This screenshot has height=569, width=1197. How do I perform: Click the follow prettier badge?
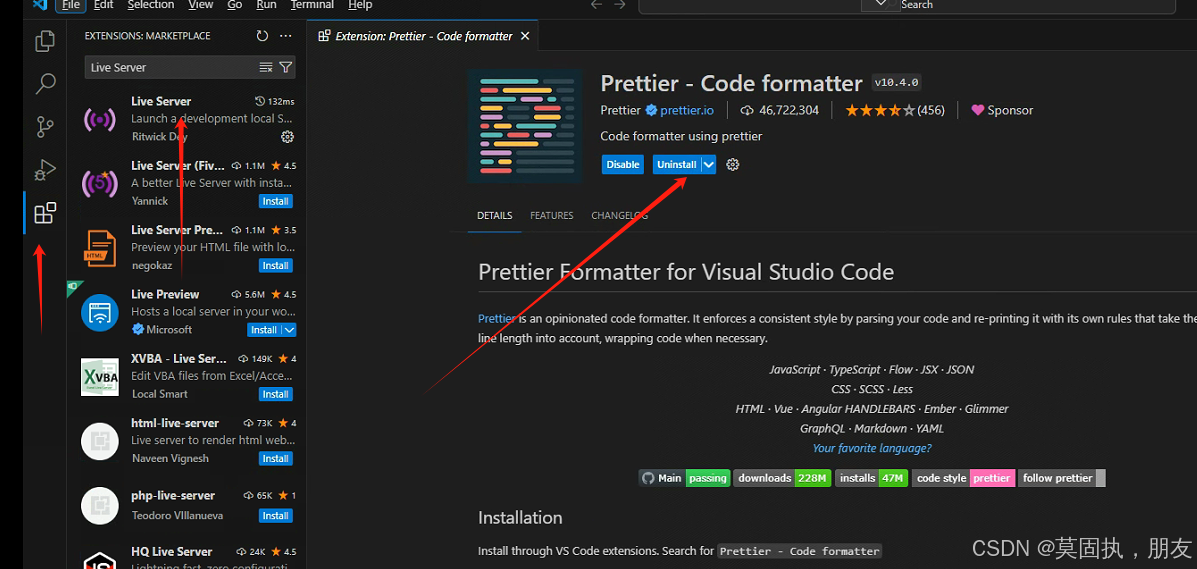click(1062, 478)
